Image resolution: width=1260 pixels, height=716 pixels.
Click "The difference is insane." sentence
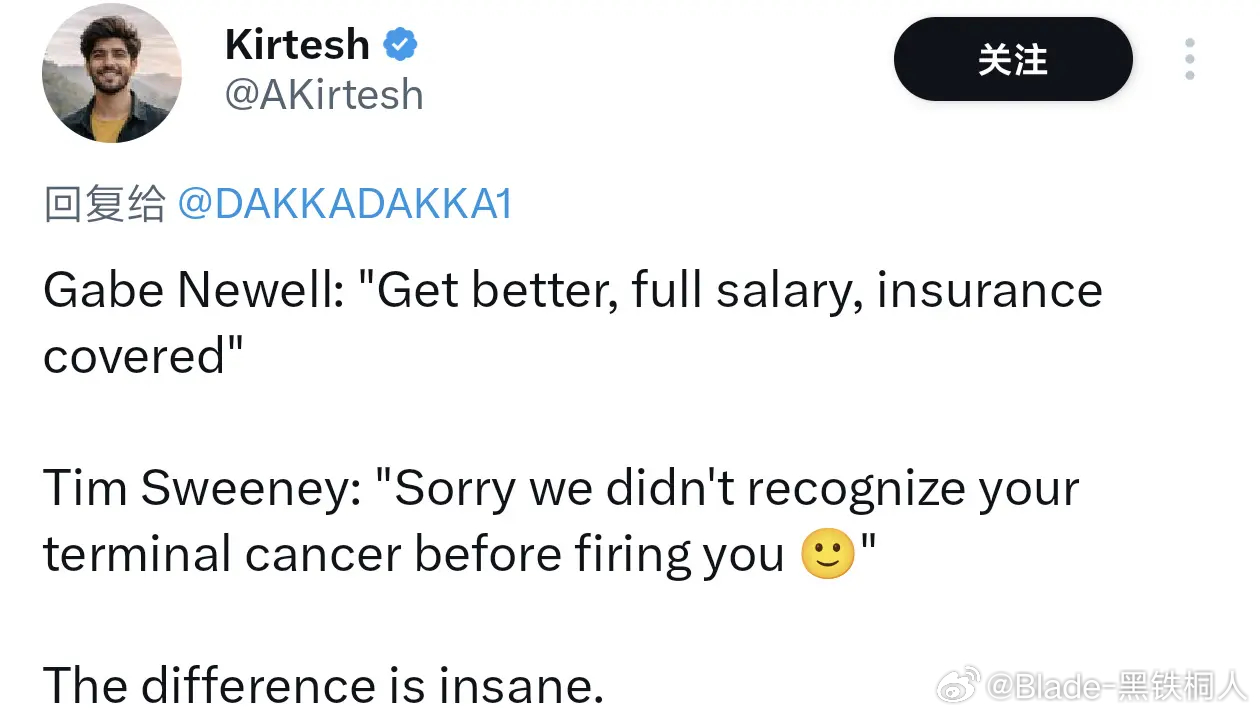(x=323, y=686)
